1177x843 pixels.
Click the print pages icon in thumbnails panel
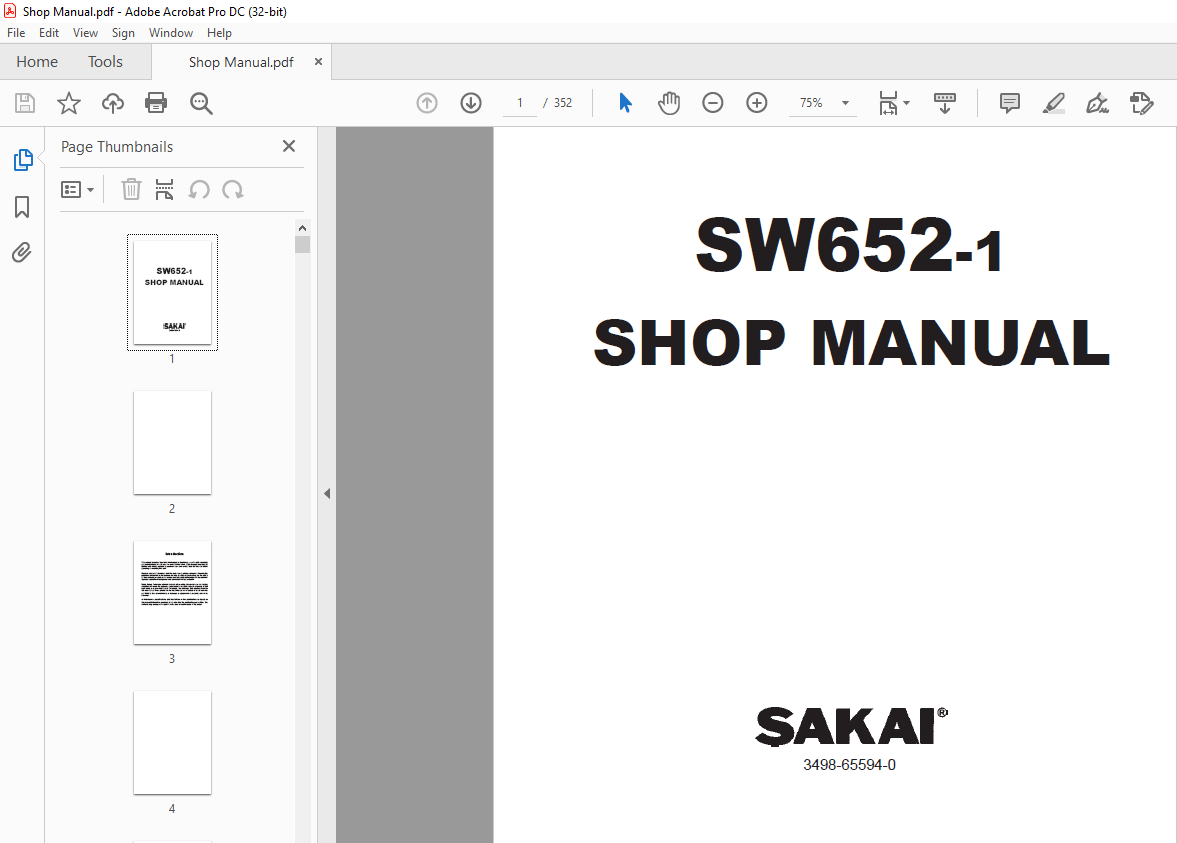tap(164, 189)
